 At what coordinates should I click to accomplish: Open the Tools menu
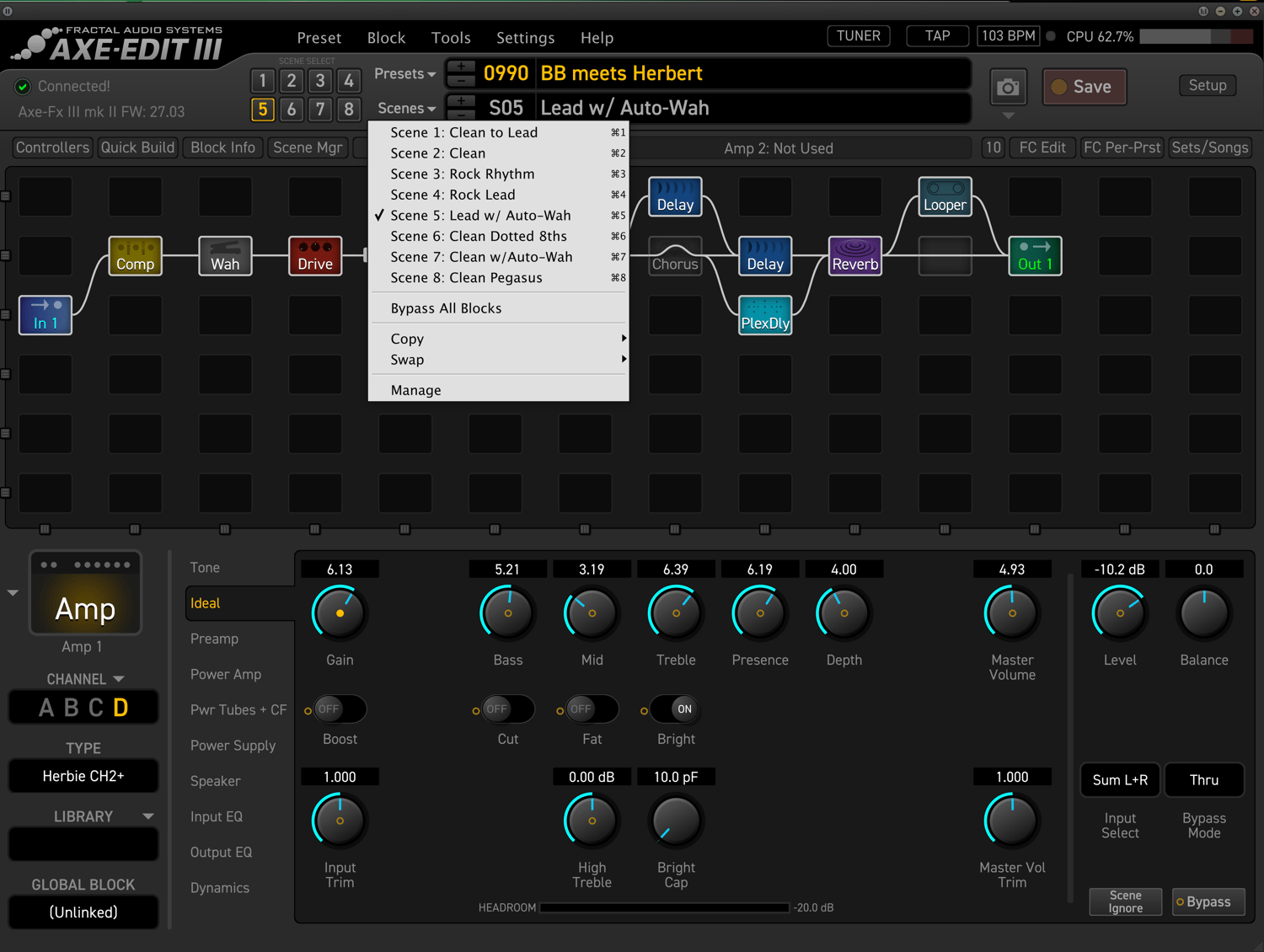click(x=451, y=38)
